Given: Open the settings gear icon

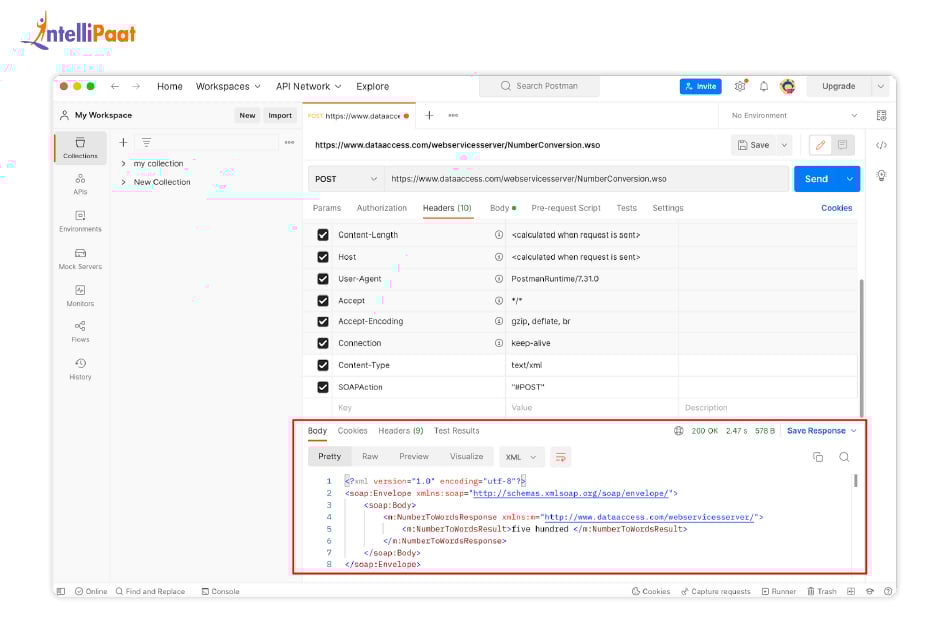Looking at the screenshot, I should click(740, 86).
